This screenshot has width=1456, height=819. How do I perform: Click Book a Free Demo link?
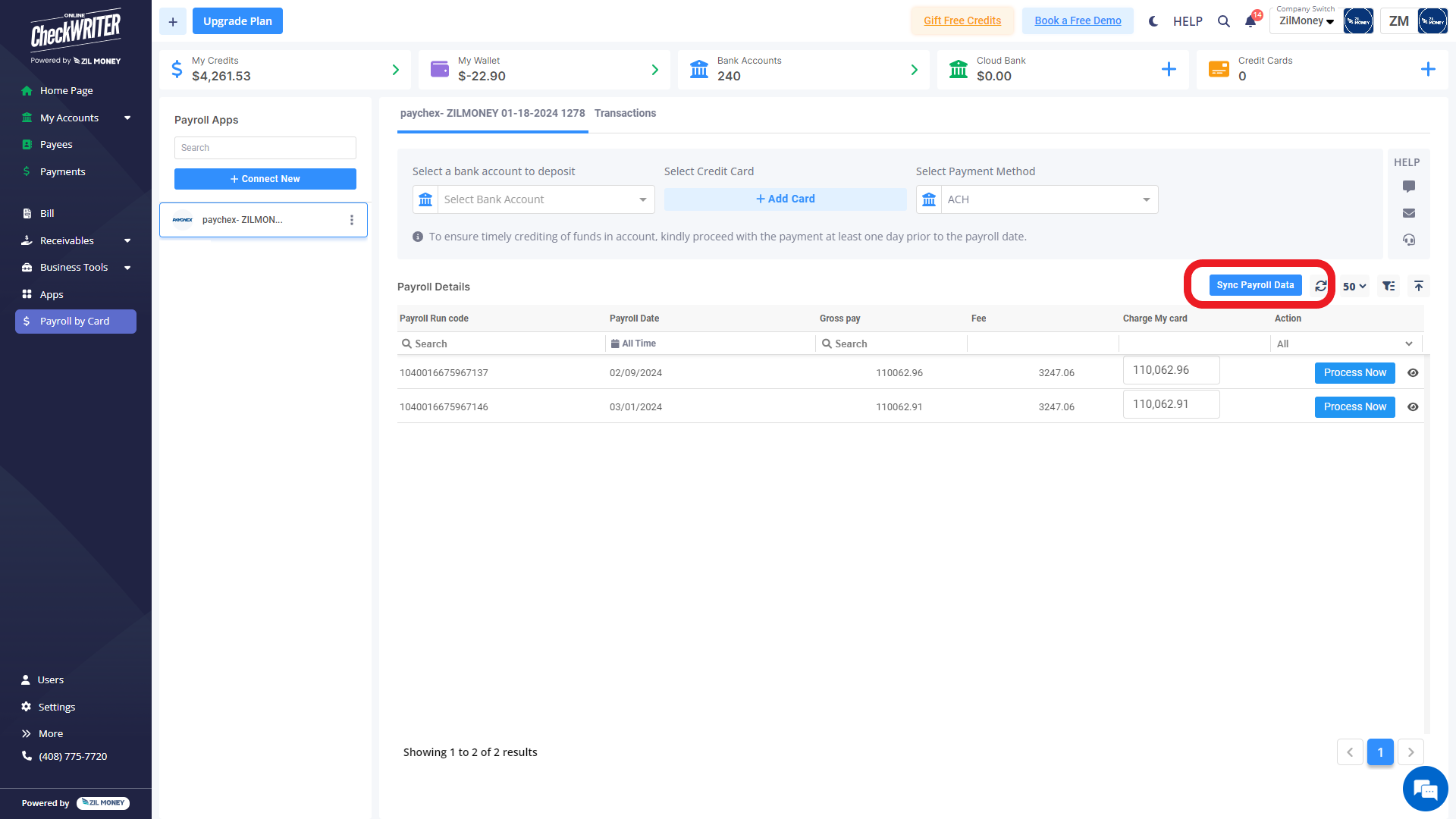point(1078,21)
